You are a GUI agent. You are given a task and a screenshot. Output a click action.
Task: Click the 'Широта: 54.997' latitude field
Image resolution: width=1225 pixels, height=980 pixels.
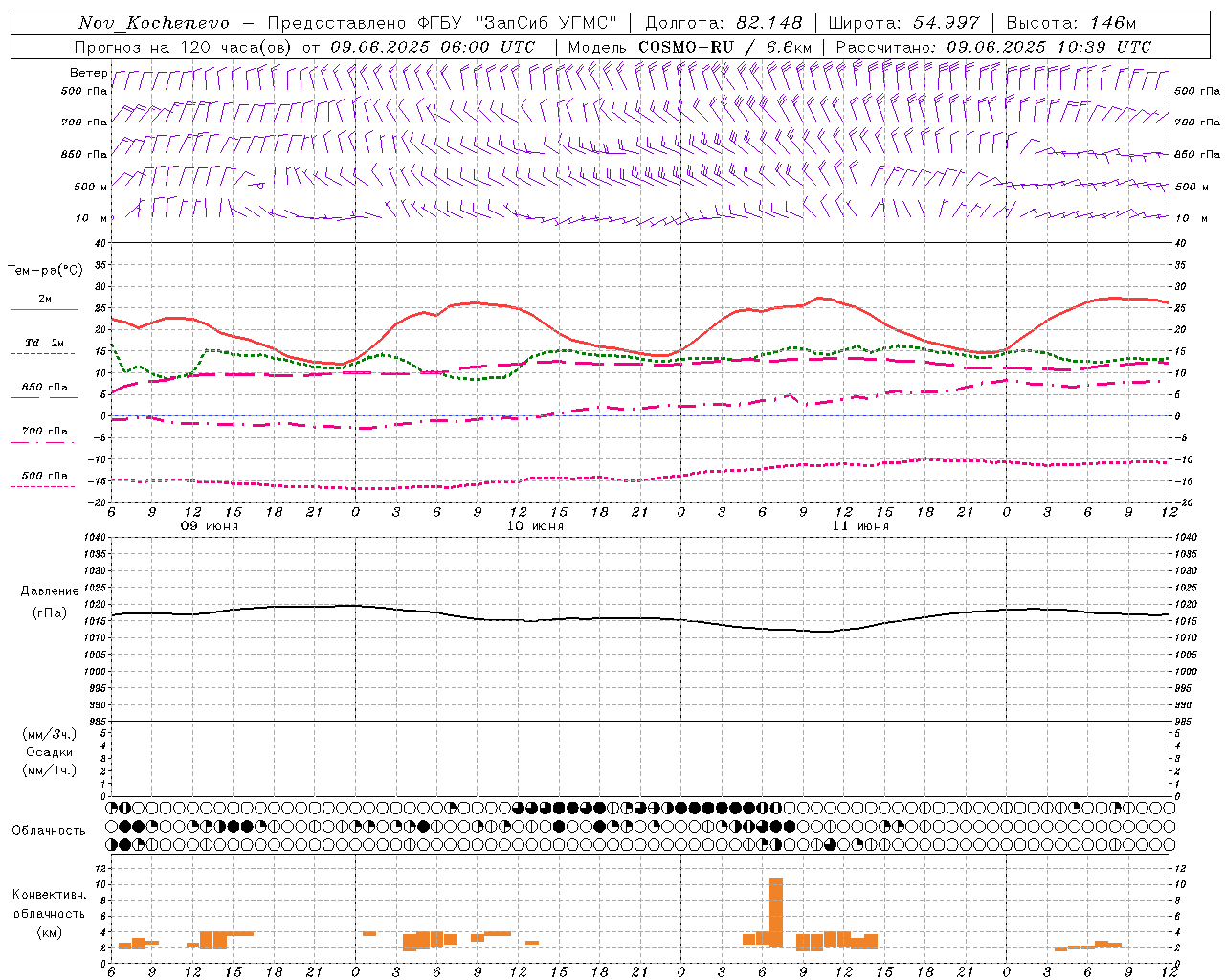[904, 23]
